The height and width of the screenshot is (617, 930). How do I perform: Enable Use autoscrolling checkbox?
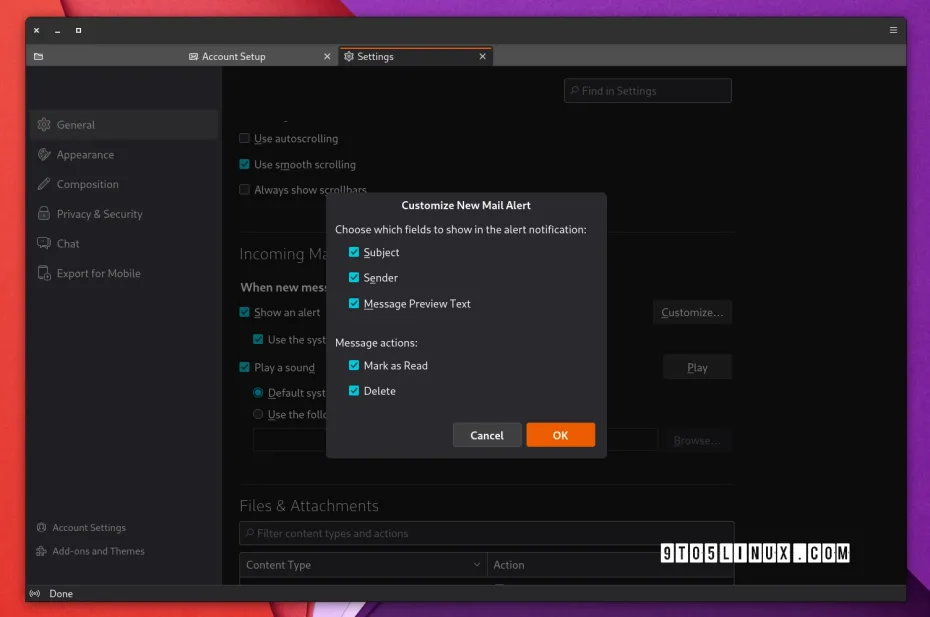coord(244,138)
